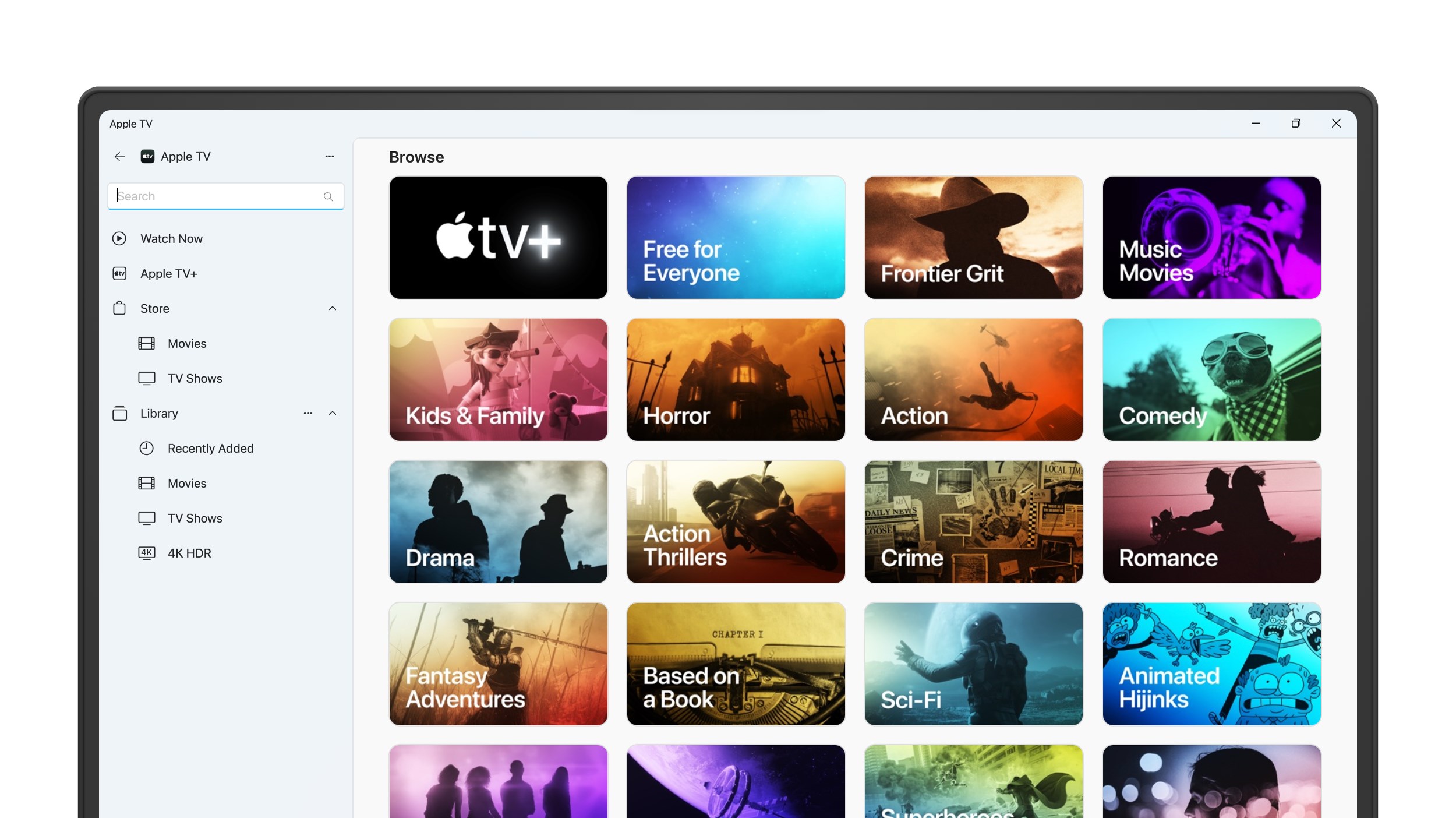Open the Apple TV+ category tile
The height and width of the screenshot is (818, 1456).
click(x=498, y=237)
